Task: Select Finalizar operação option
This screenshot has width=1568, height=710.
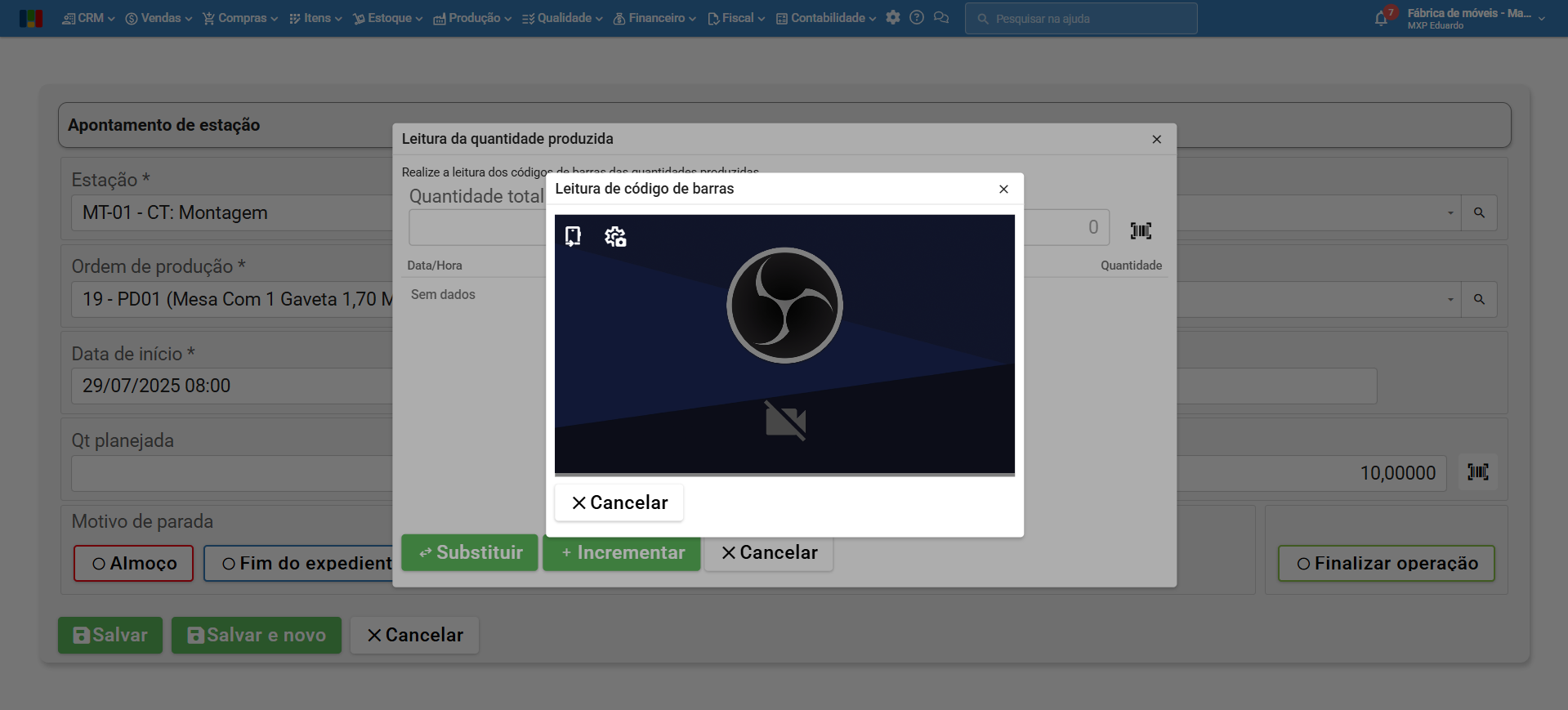Action: (x=1387, y=564)
